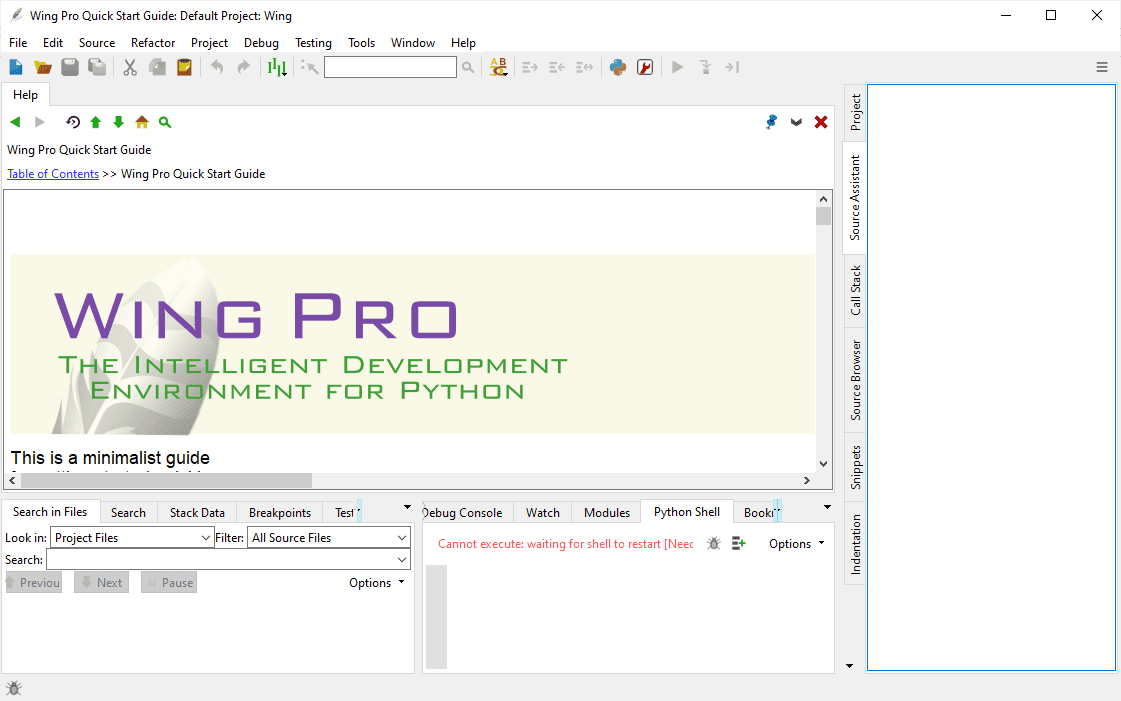Click the Indent toolbar icon
The width and height of the screenshot is (1121, 701).
tap(530, 67)
